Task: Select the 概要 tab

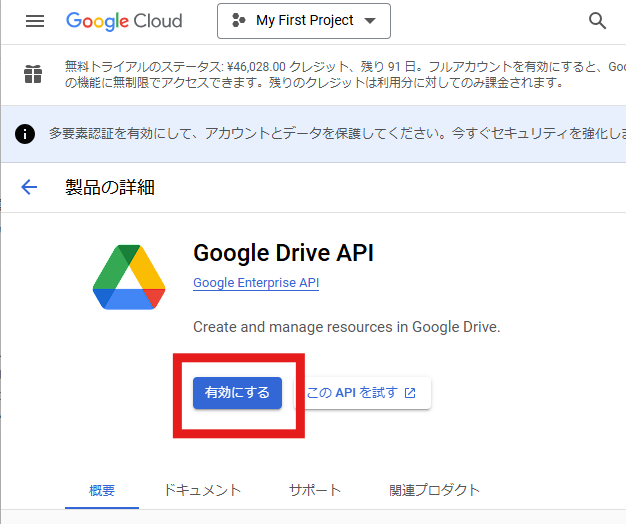Action: [x=102, y=490]
